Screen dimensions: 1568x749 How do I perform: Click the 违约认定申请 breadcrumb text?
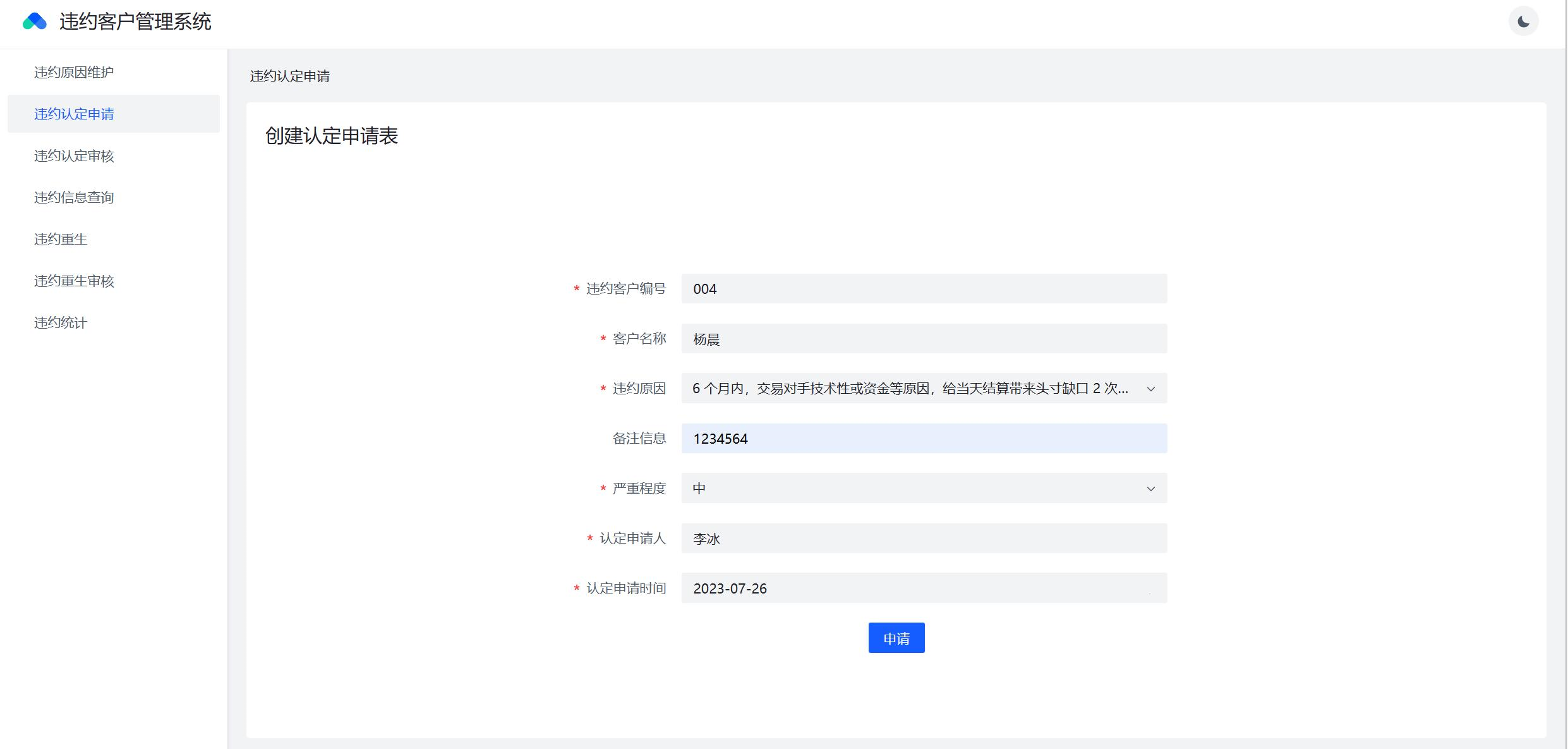(x=290, y=76)
